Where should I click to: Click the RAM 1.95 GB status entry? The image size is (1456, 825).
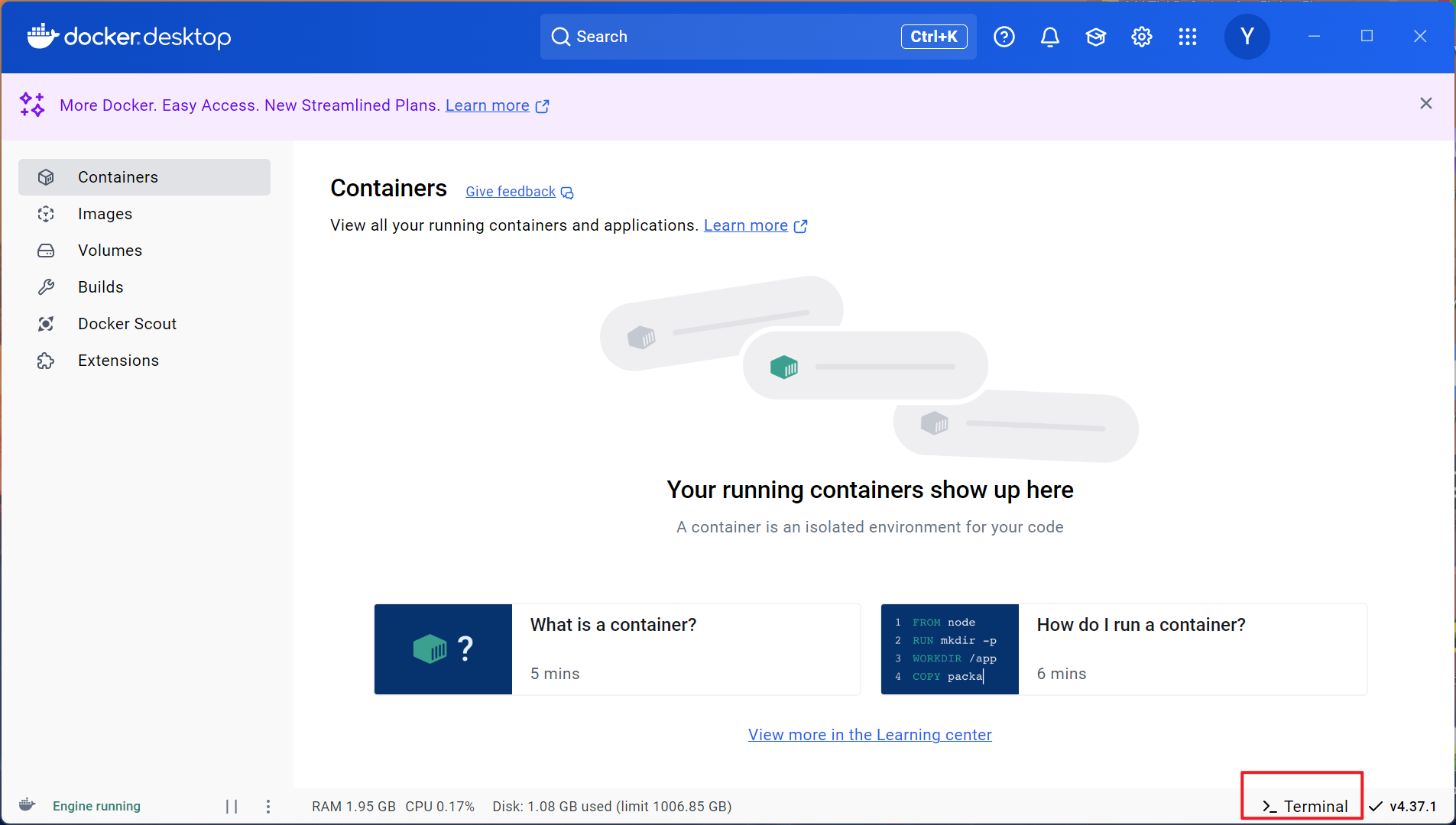[354, 807]
